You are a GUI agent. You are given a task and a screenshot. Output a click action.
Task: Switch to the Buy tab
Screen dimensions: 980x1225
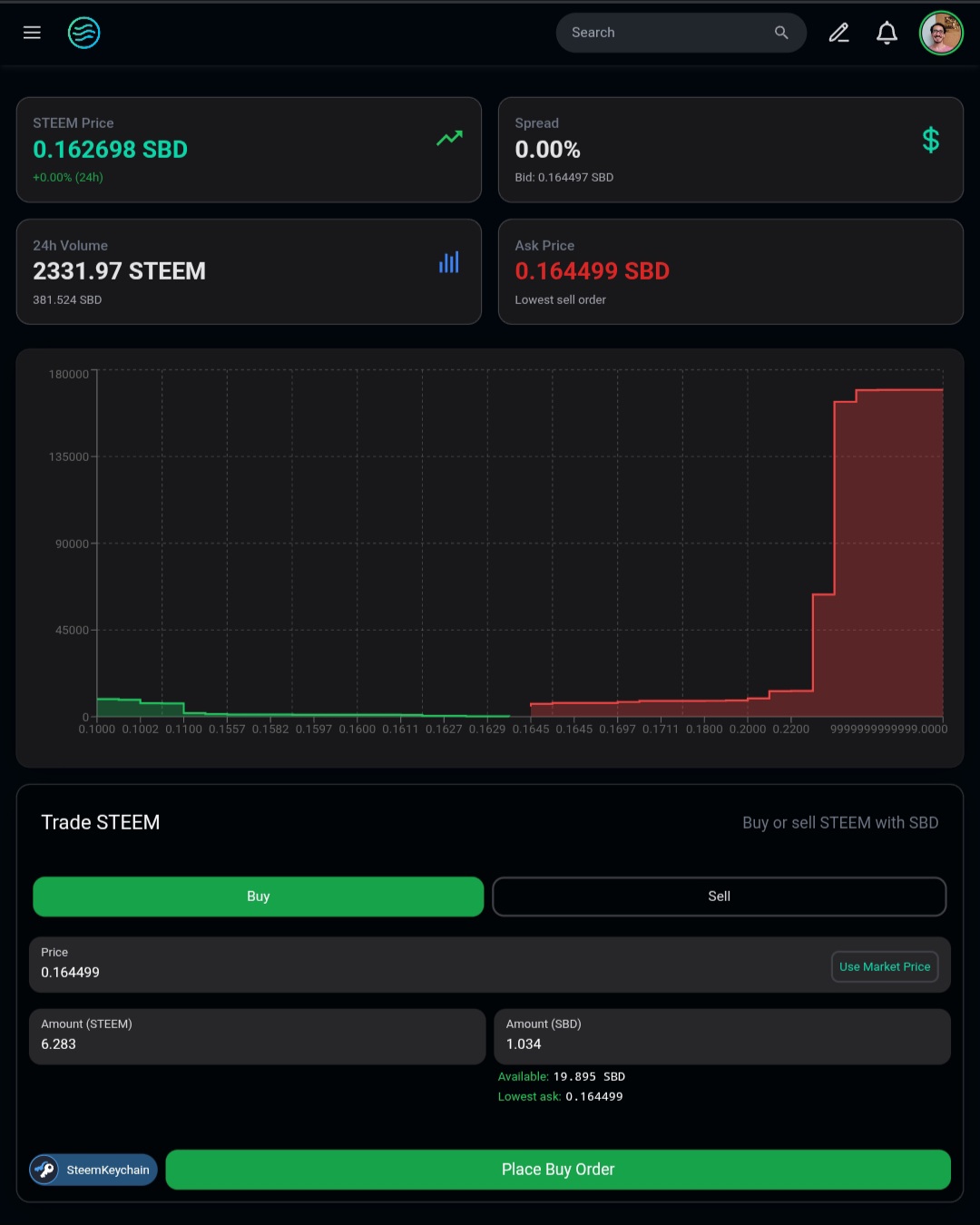pyautogui.click(x=259, y=897)
